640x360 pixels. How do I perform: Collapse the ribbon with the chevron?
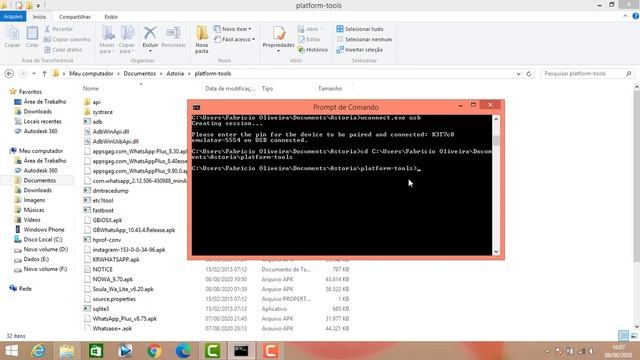click(x=625, y=16)
